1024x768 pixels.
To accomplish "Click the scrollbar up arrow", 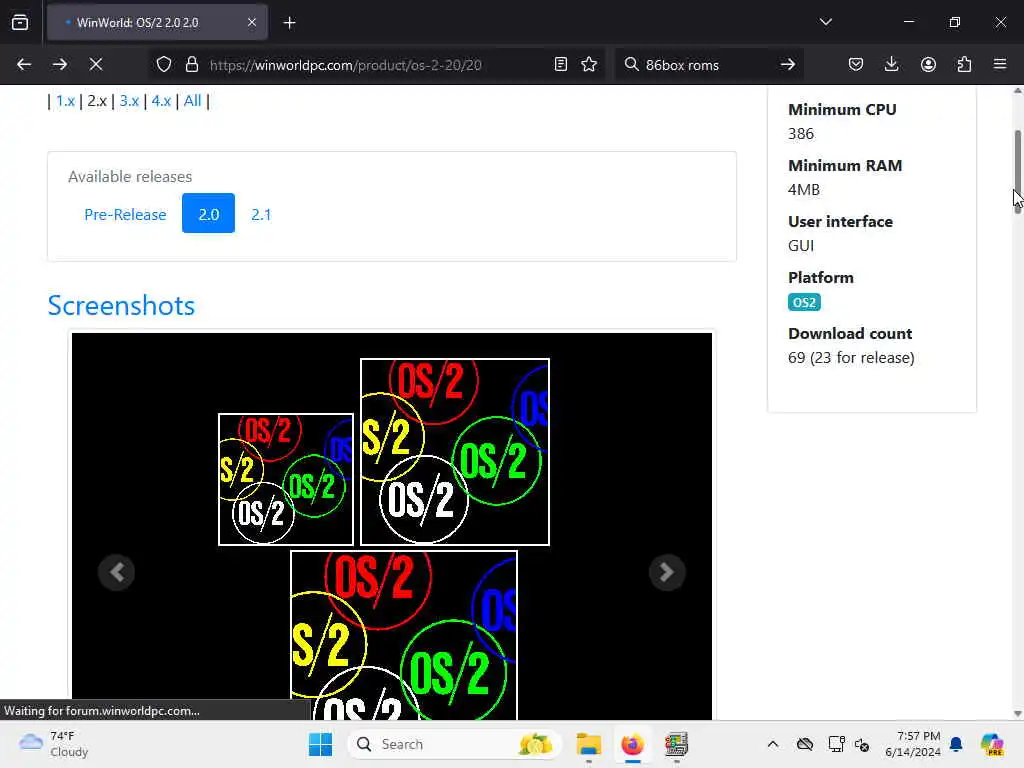I will [x=1017, y=91].
